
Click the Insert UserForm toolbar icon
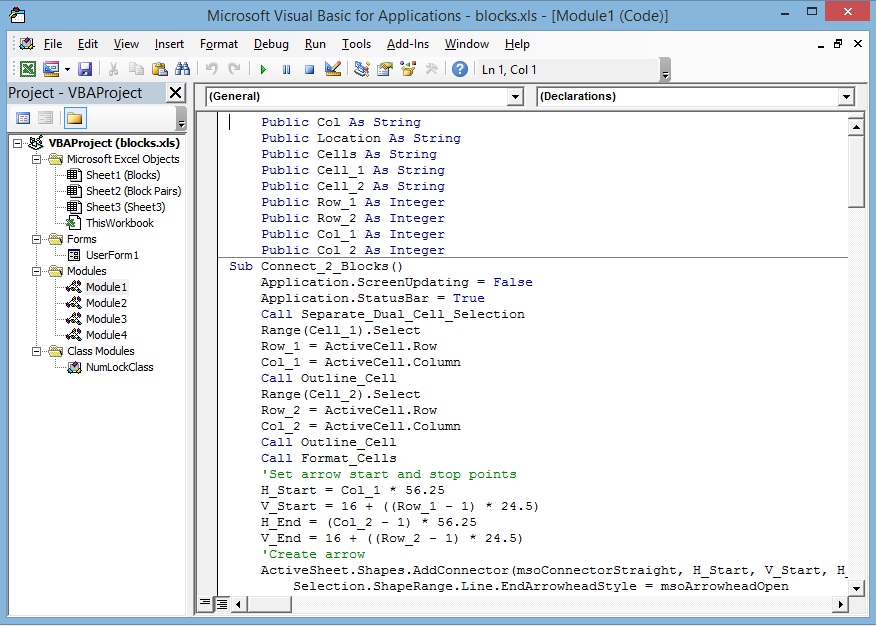[x=51, y=69]
